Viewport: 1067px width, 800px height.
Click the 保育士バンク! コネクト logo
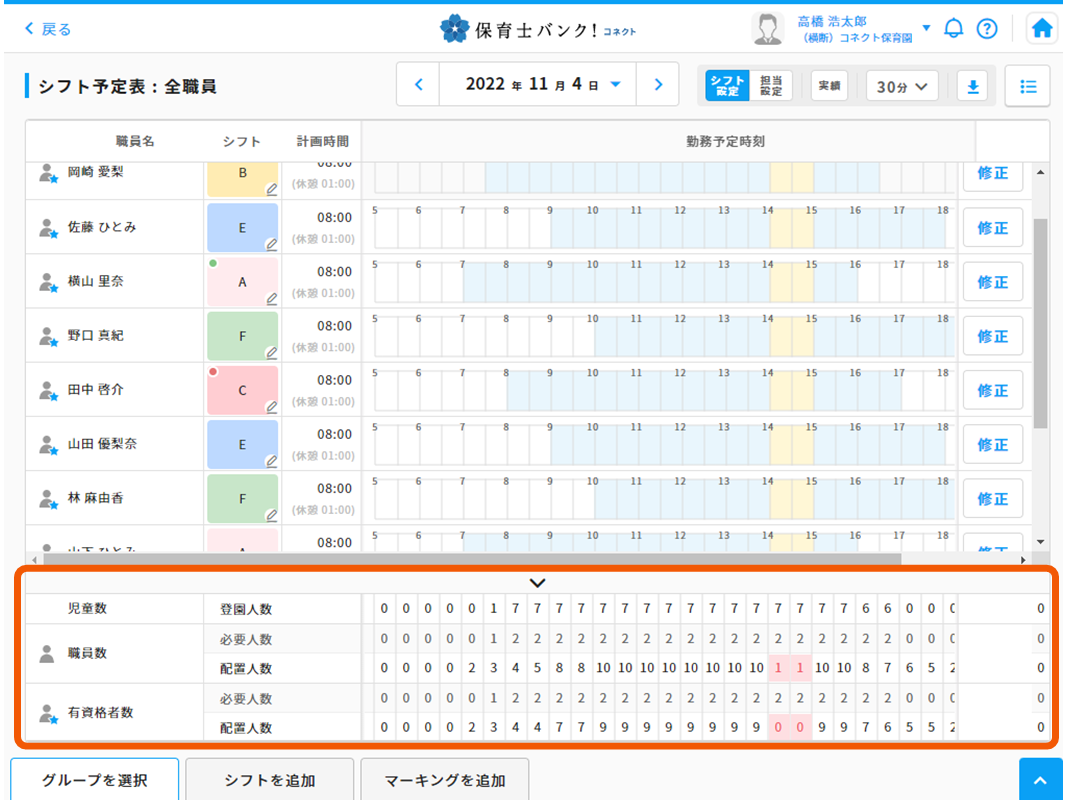pyautogui.click(x=540, y=28)
